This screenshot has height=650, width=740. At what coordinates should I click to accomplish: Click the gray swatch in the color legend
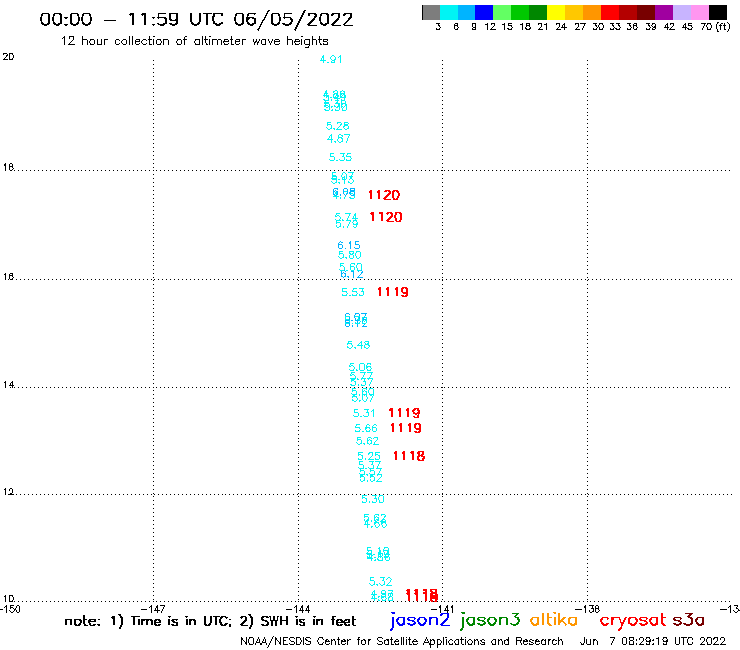[x=431, y=12]
